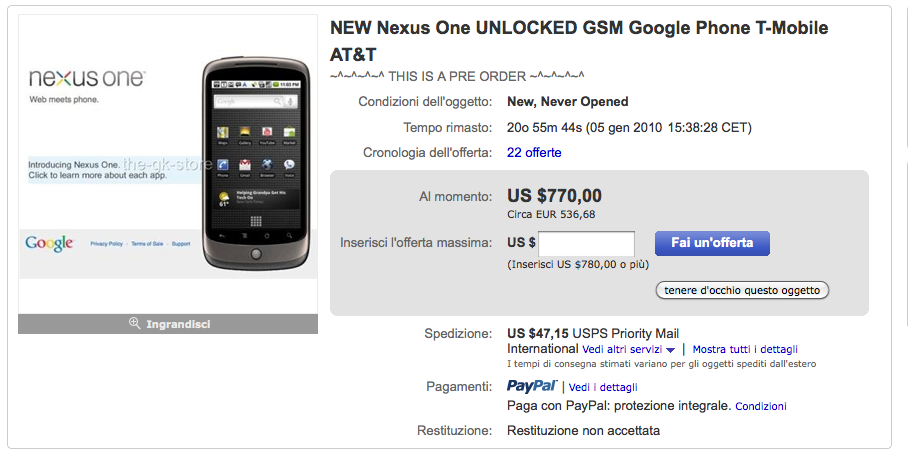Open Mostra tutti i dettagli link
The width and height of the screenshot is (908, 454).
point(745,349)
